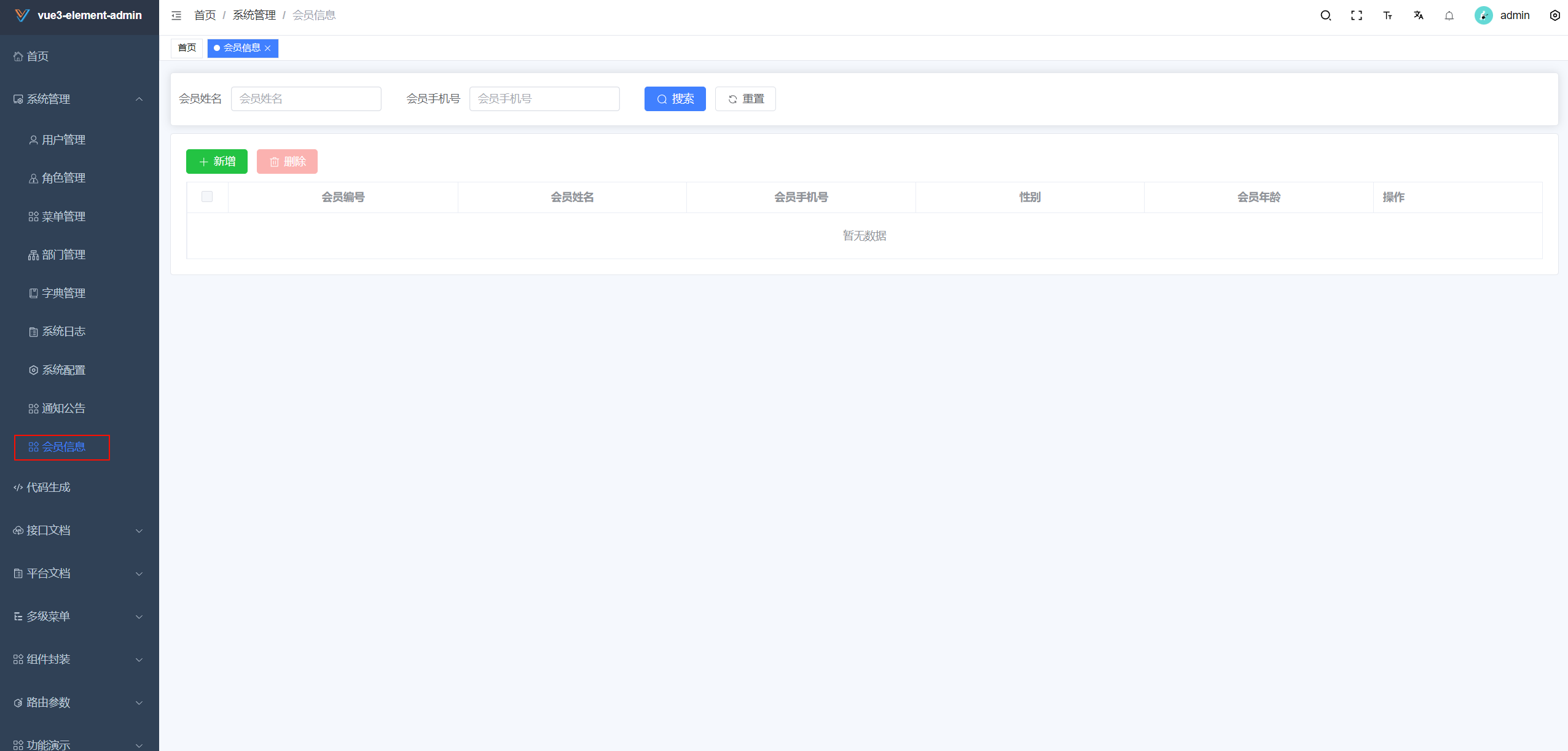Screen dimensions: 1568x751
Task: Open 用户管理 in the sidebar
Action: click(x=63, y=139)
